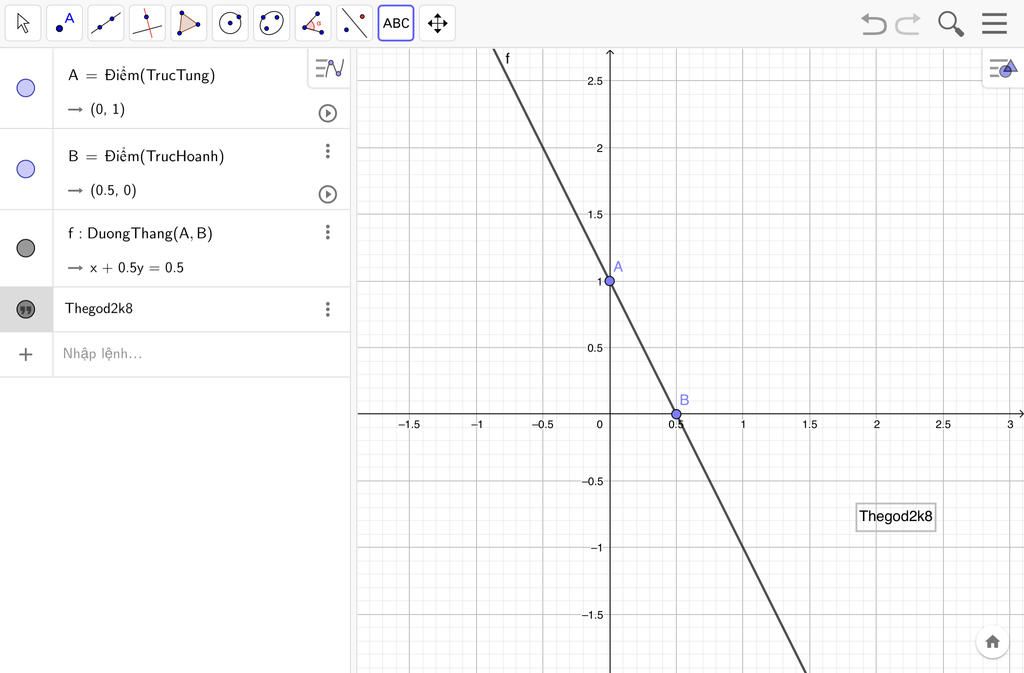The width and height of the screenshot is (1024, 673).
Task: Toggle visibility of line f
Action: click(x=25, y=248)
